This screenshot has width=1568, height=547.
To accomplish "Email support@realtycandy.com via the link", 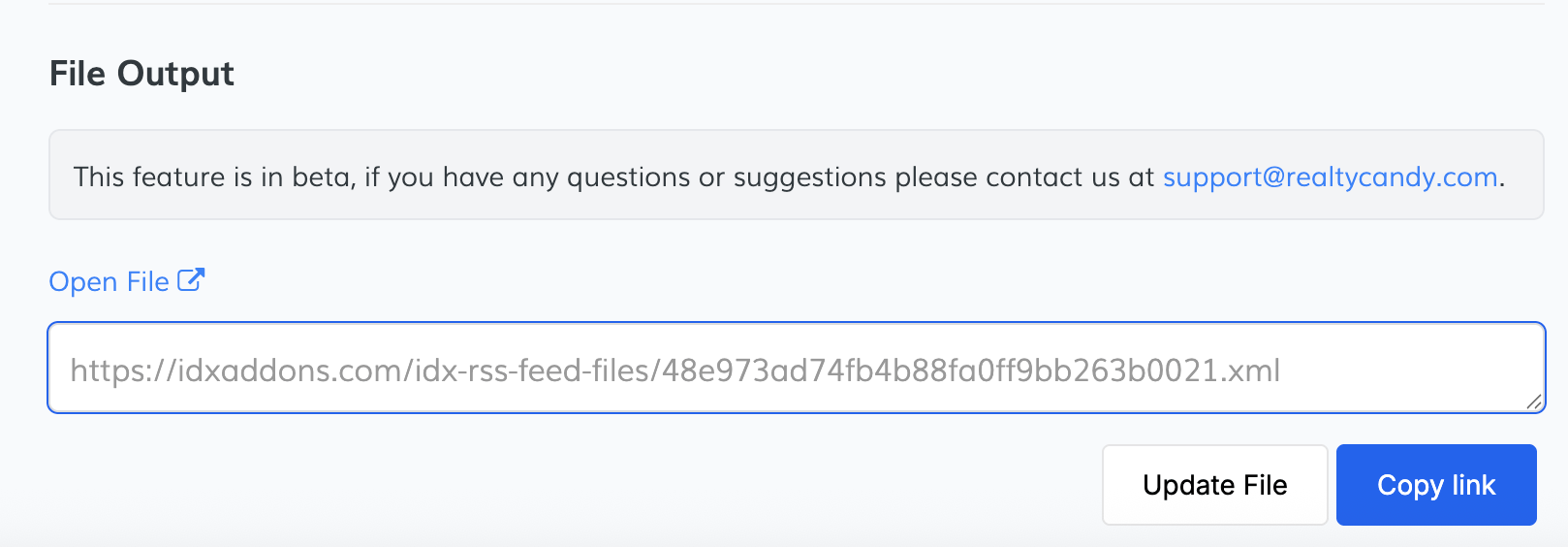I will [1330, 177].
